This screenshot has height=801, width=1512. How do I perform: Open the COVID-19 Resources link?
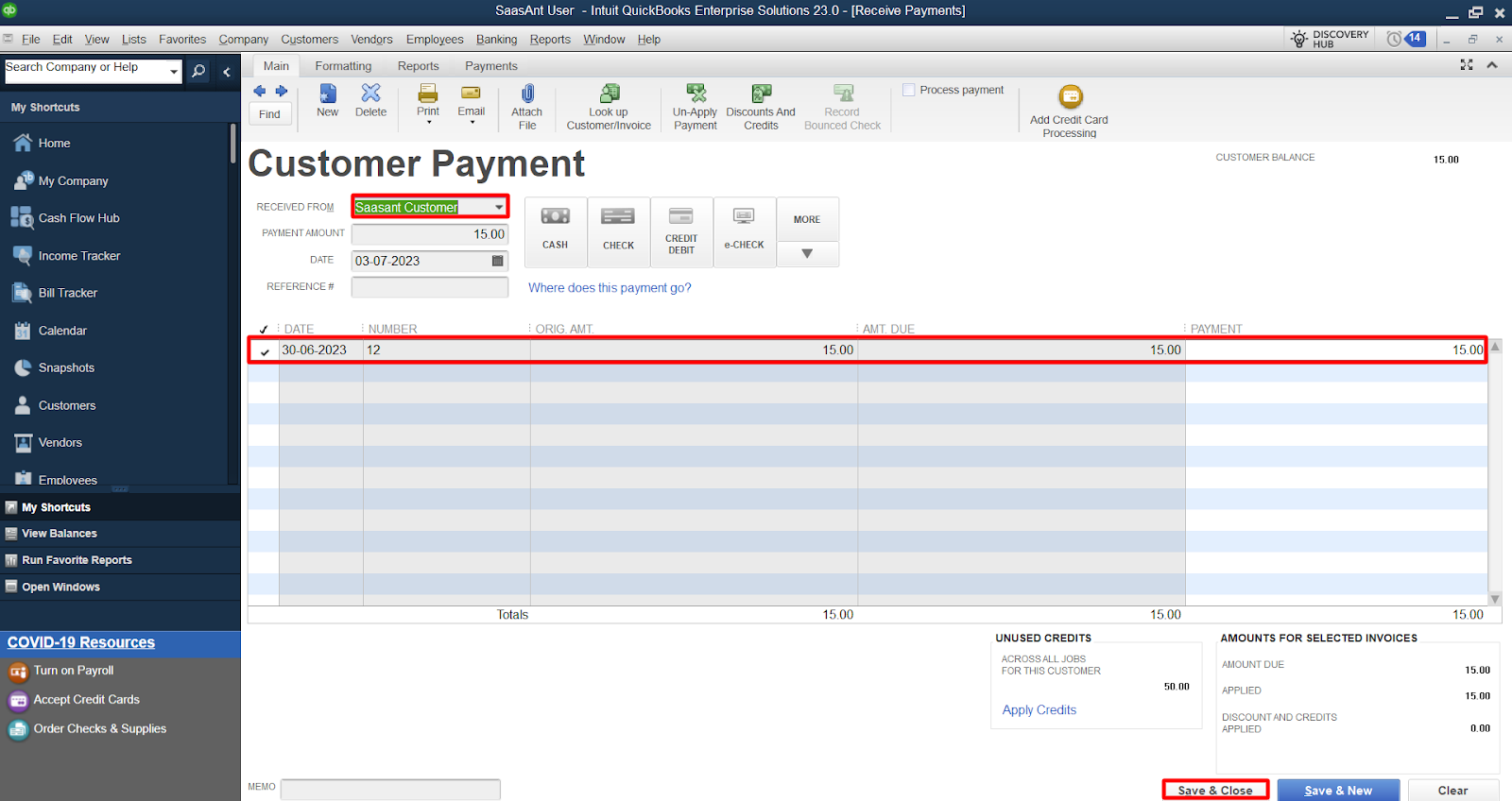[x=81, y=642]
